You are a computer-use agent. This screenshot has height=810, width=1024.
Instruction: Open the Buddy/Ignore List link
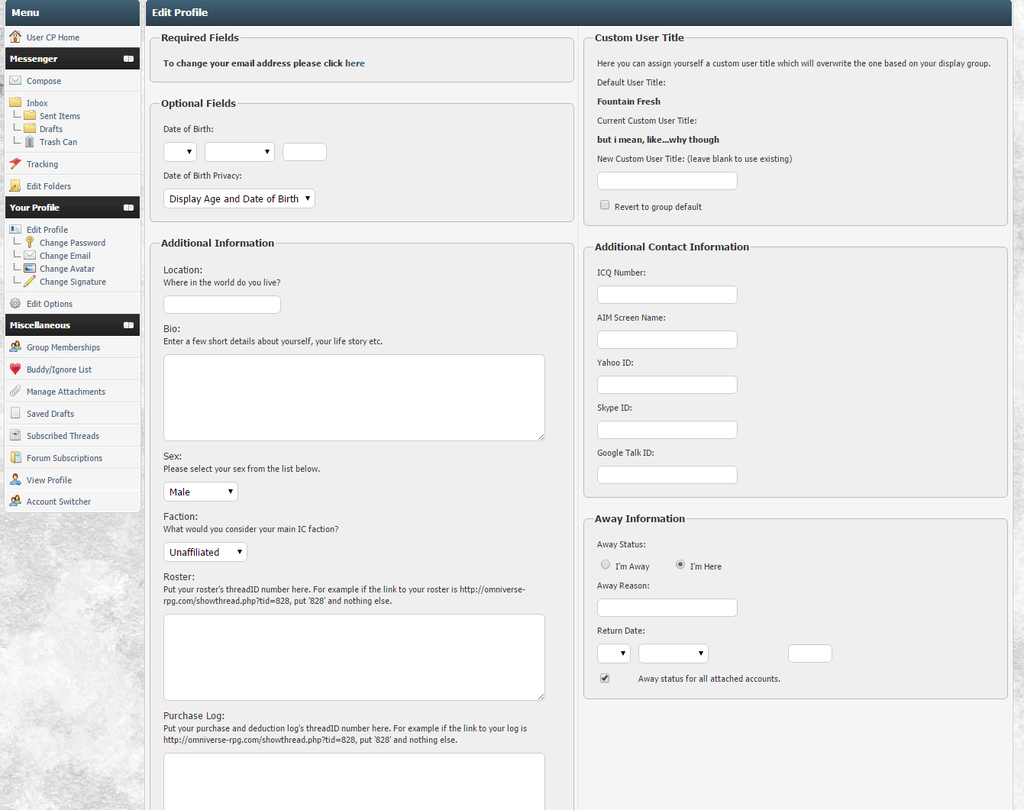(x=59, y=370)
